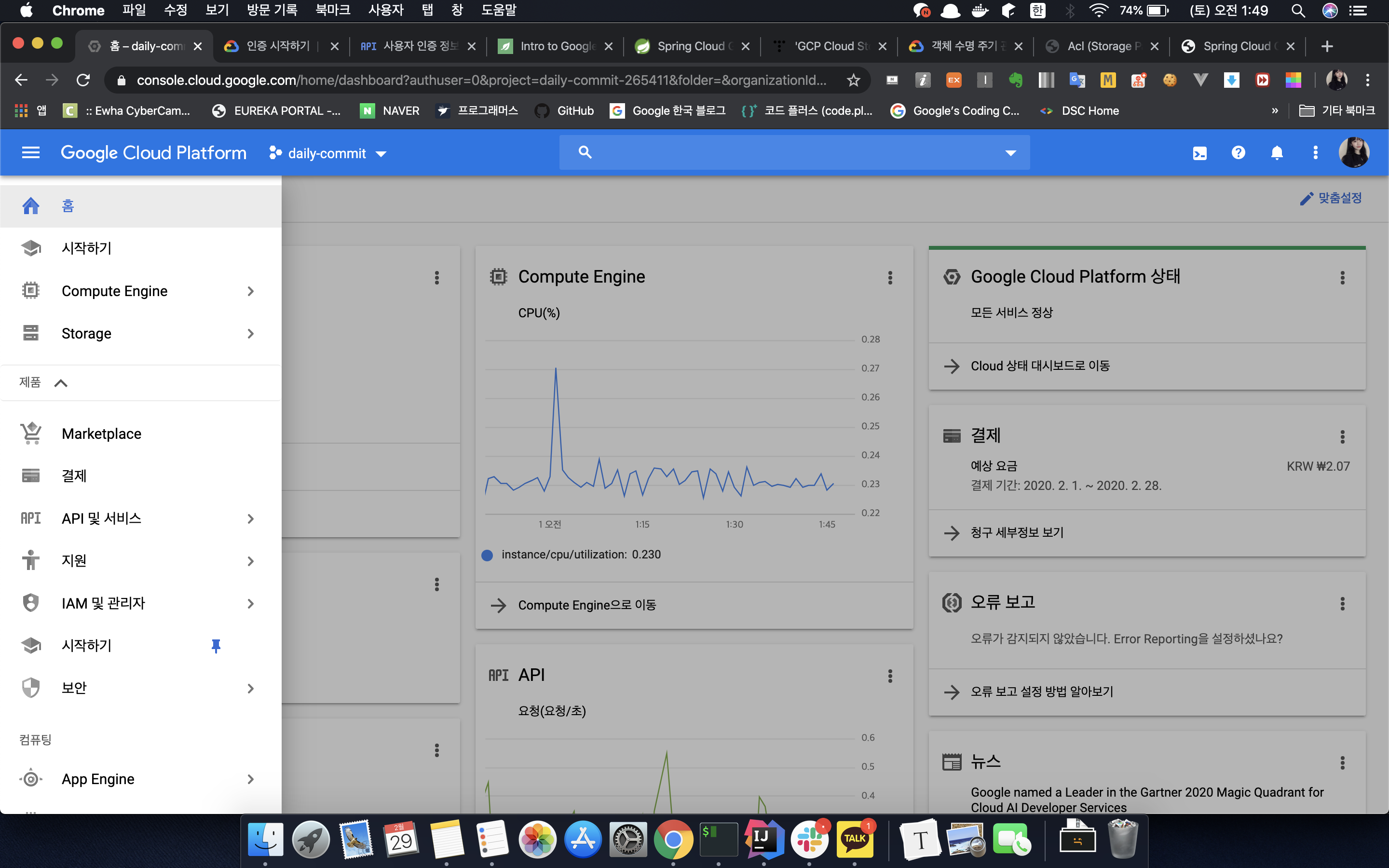Open the Compute Engine card options menu
The image size is (1389, 868).
tap(890, 278)
